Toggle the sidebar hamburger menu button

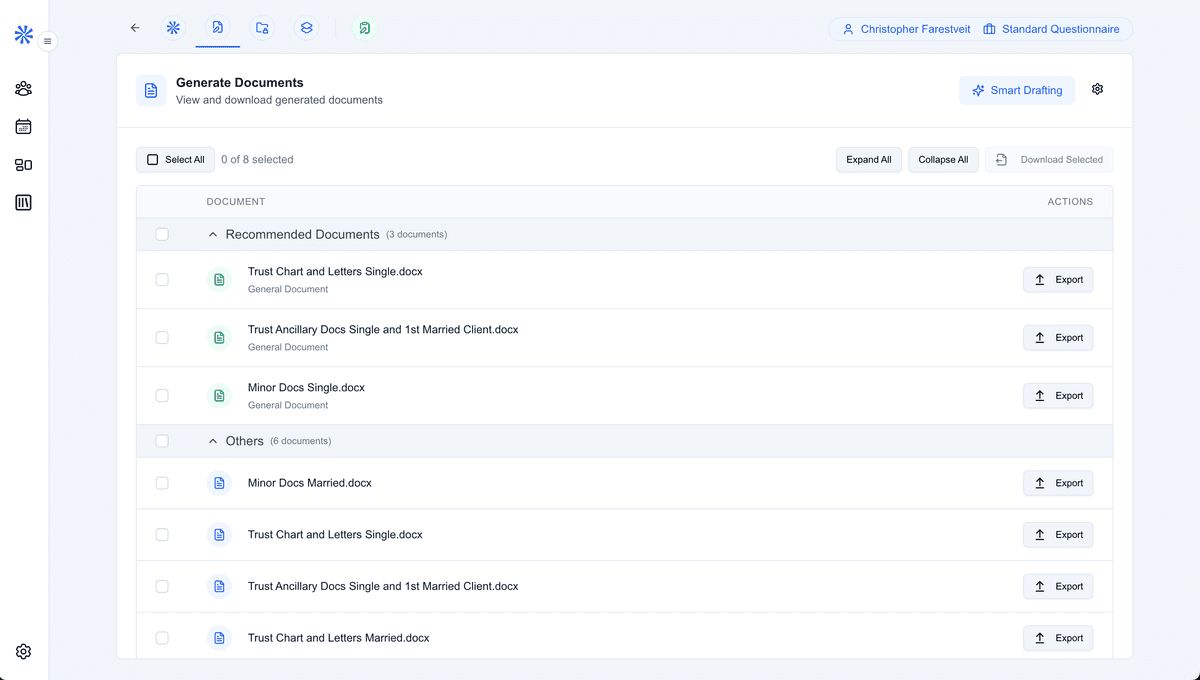(47, 41)
